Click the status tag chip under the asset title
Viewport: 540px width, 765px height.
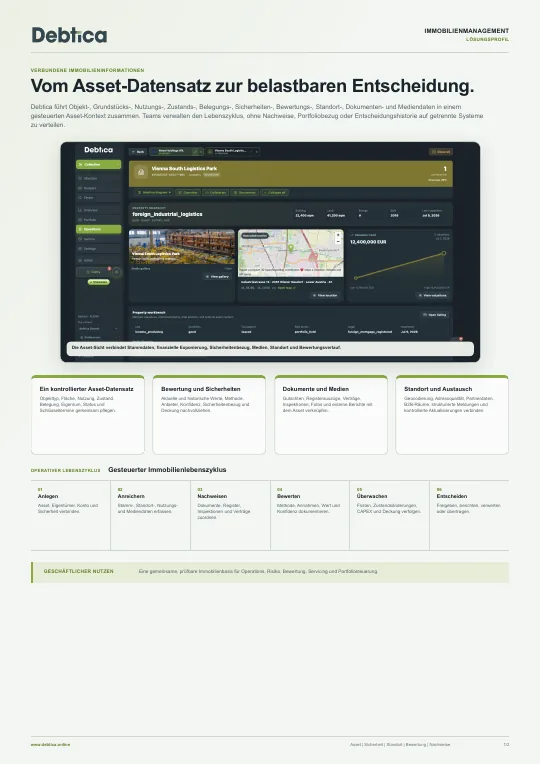point(211,175)
